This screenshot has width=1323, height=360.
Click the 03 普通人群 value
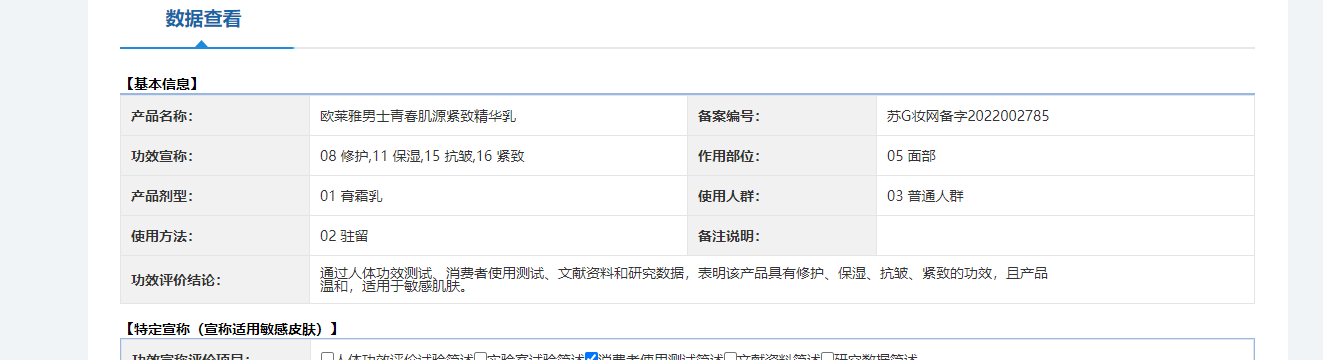925,196
